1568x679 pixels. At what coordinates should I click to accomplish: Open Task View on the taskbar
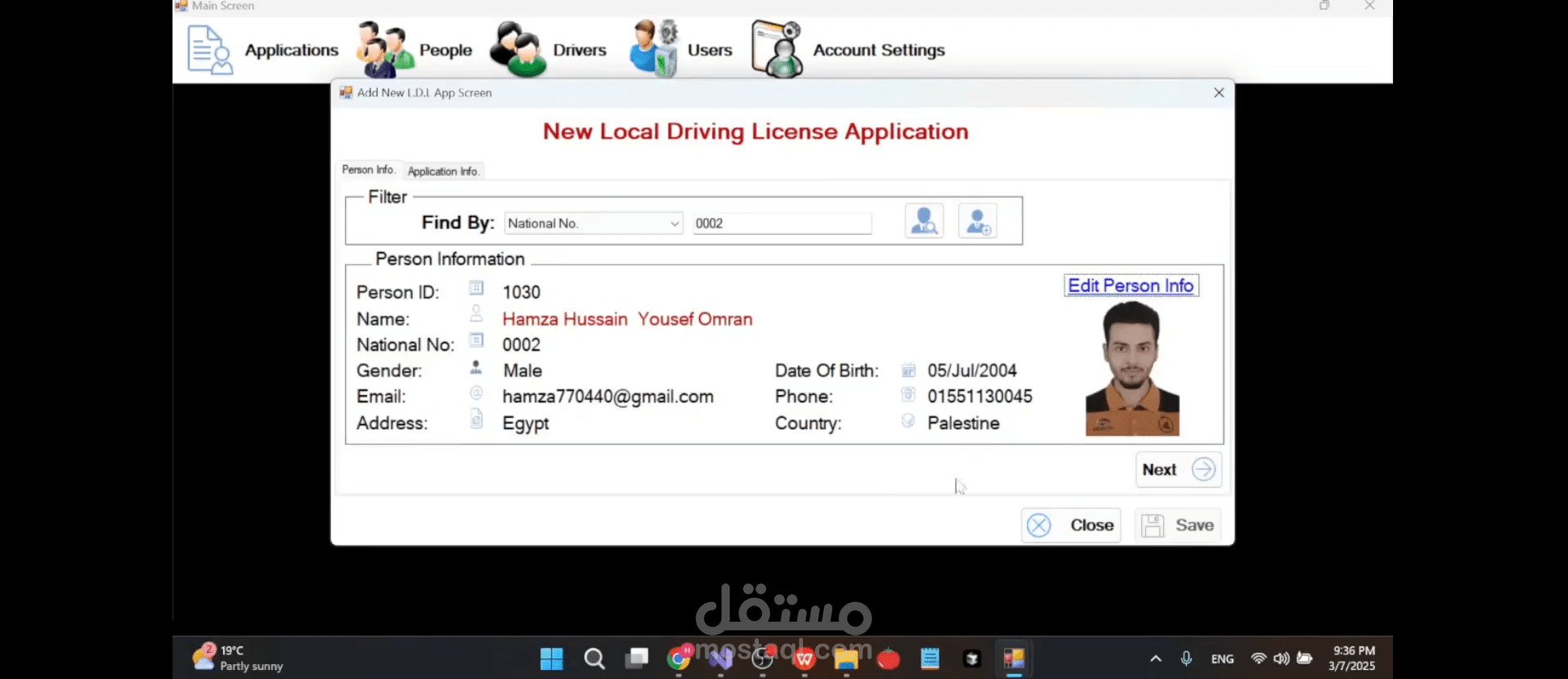coord(637,659)
